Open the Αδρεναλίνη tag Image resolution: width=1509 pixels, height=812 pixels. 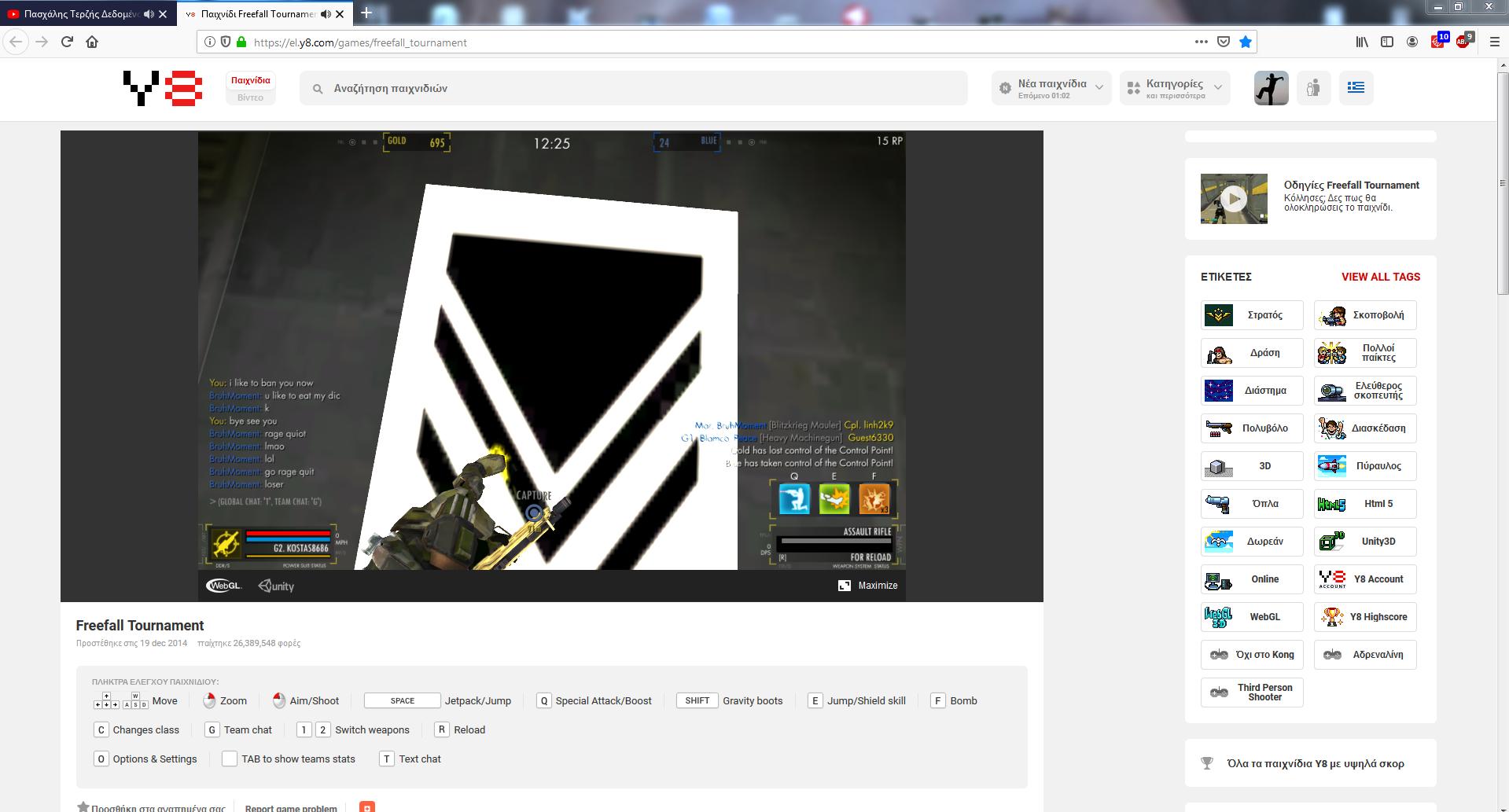click(1365, 655)
